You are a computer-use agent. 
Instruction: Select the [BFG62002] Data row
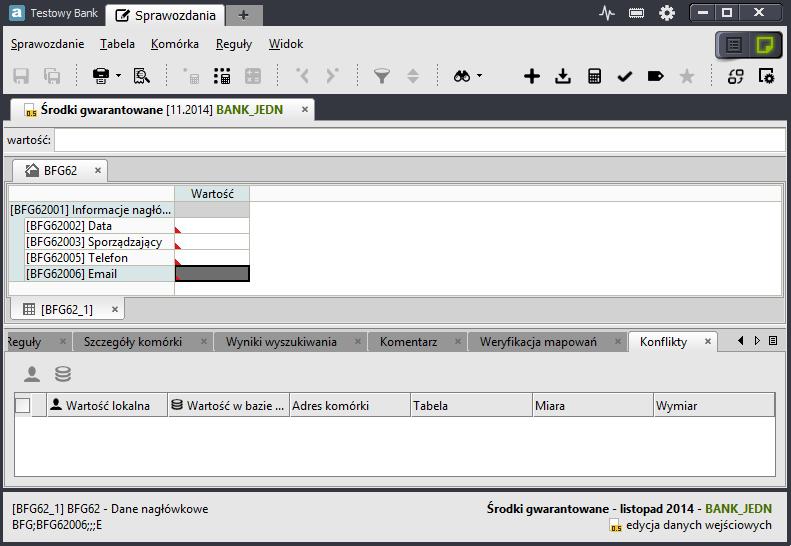pos(99,226)
